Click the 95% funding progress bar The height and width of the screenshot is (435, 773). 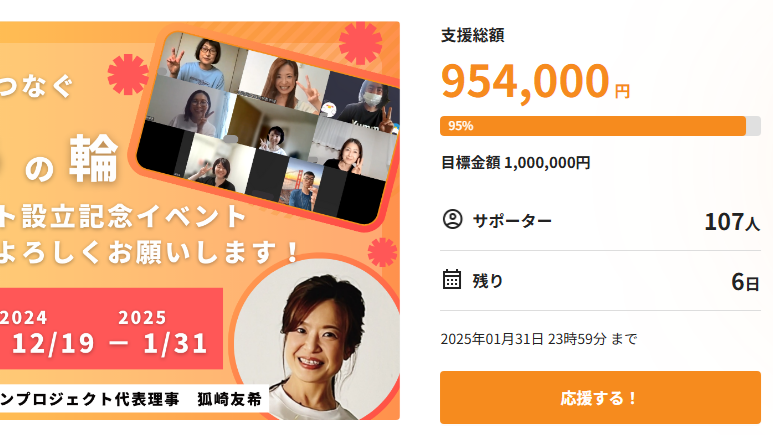[x=600, y=126]
